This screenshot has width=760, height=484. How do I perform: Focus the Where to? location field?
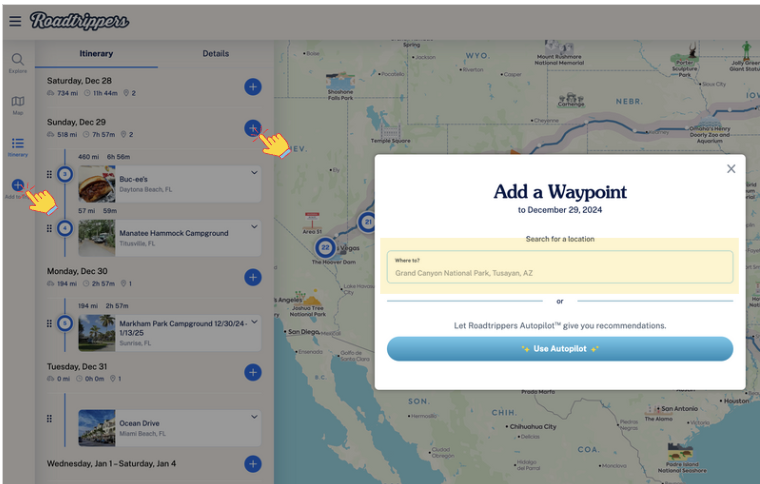point(560,267)
